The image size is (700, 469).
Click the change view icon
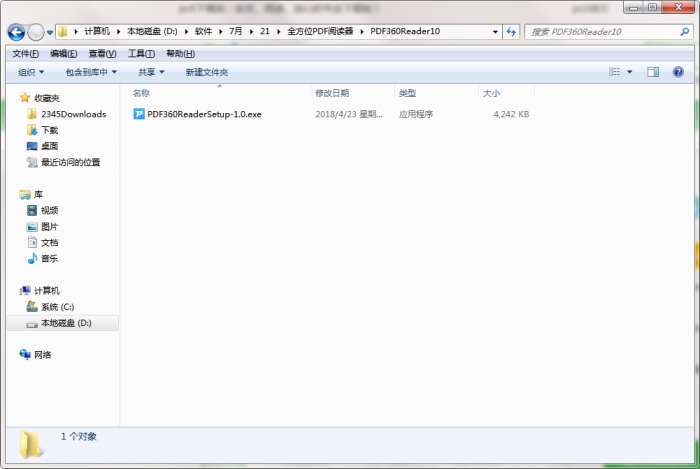(615, 72)
